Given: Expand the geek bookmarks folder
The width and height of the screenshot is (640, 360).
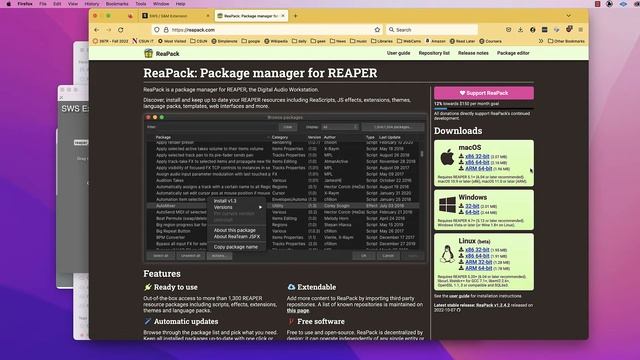Looking at the screenshot, I should click(318, 41).
